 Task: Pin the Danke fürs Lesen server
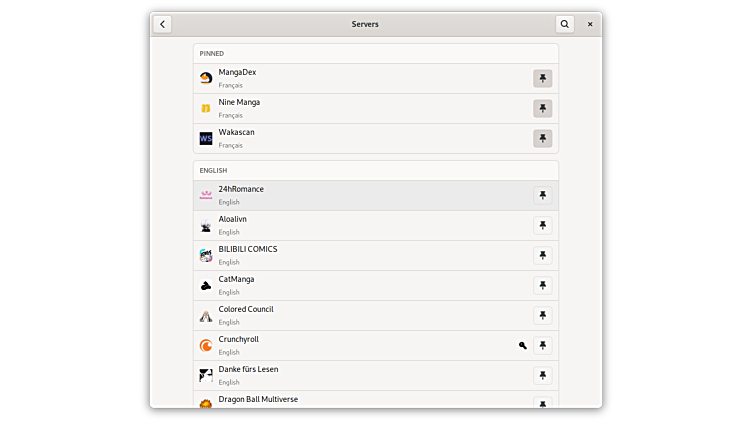coord(542,375)
